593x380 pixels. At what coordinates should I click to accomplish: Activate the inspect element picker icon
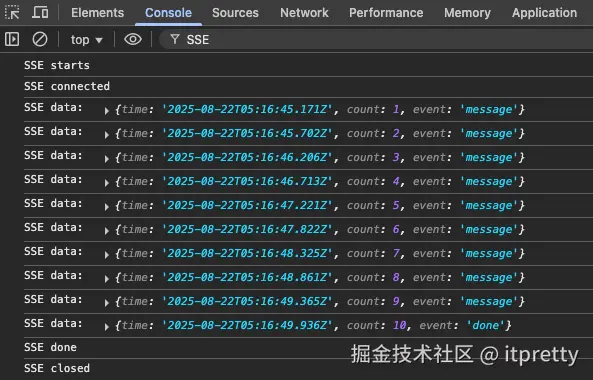[12, 12]
